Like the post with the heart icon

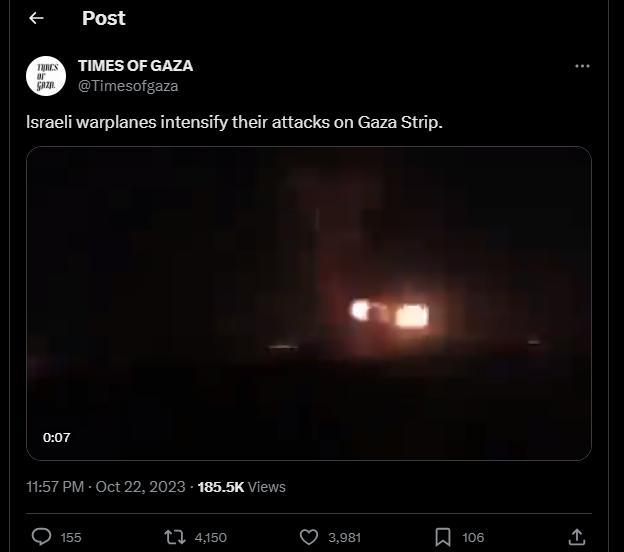tap(309, 537)
